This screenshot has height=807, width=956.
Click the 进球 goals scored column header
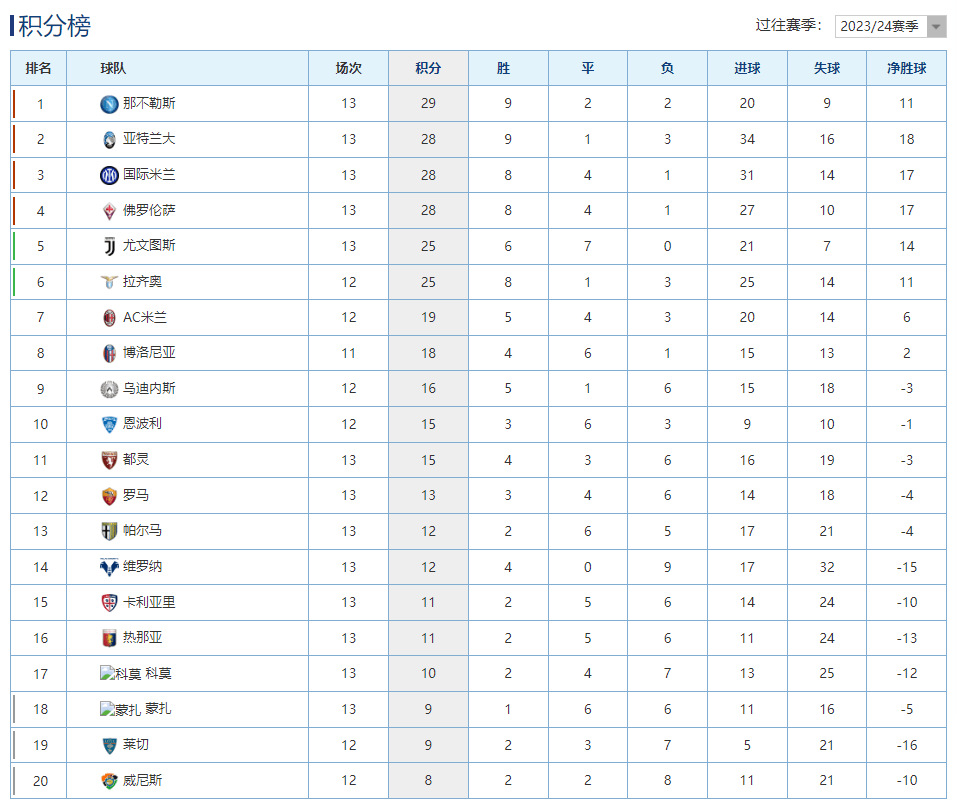747,69
